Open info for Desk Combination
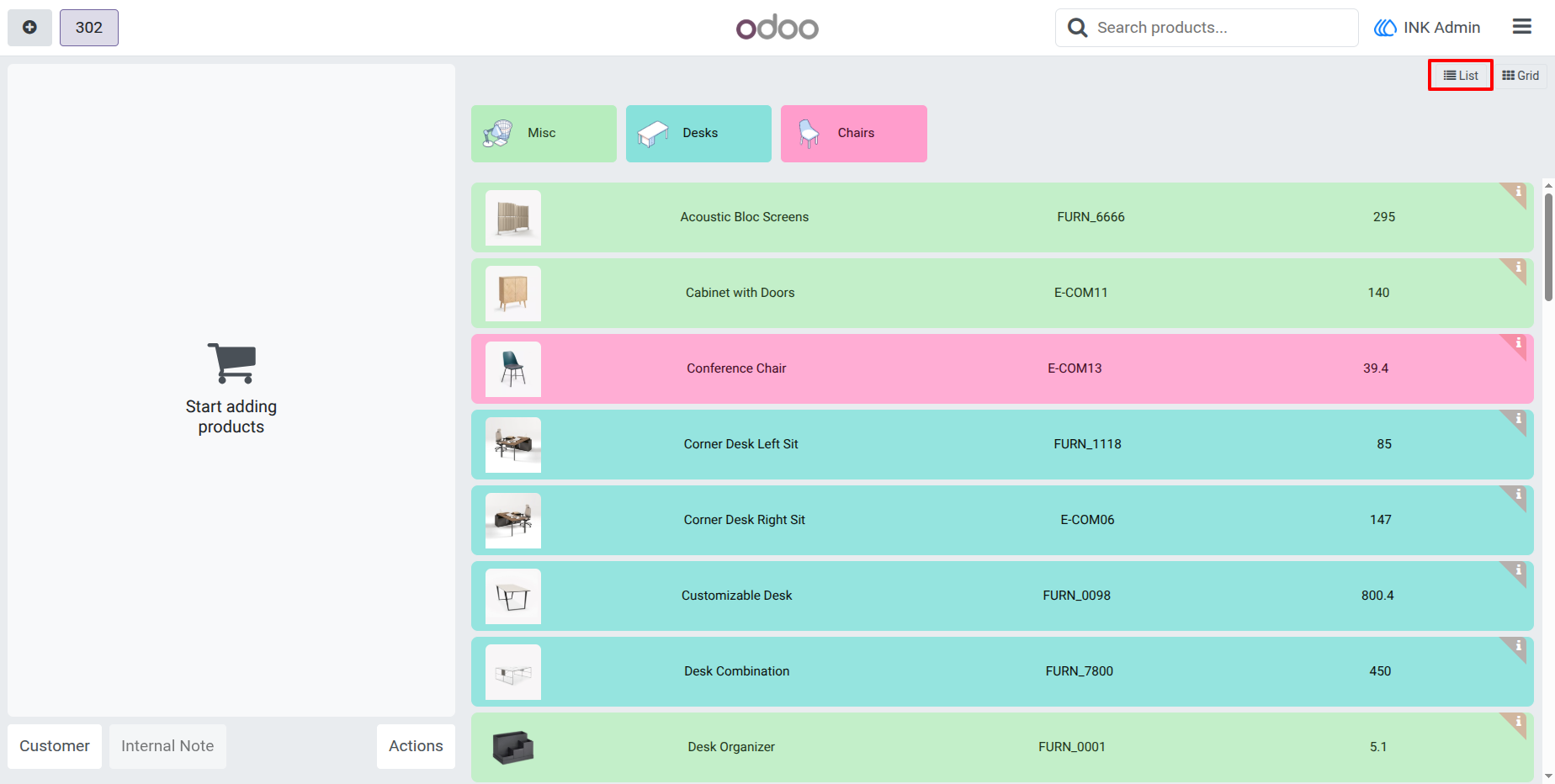The width and height of the screenshot is (1555, 784). [1517, 647]
